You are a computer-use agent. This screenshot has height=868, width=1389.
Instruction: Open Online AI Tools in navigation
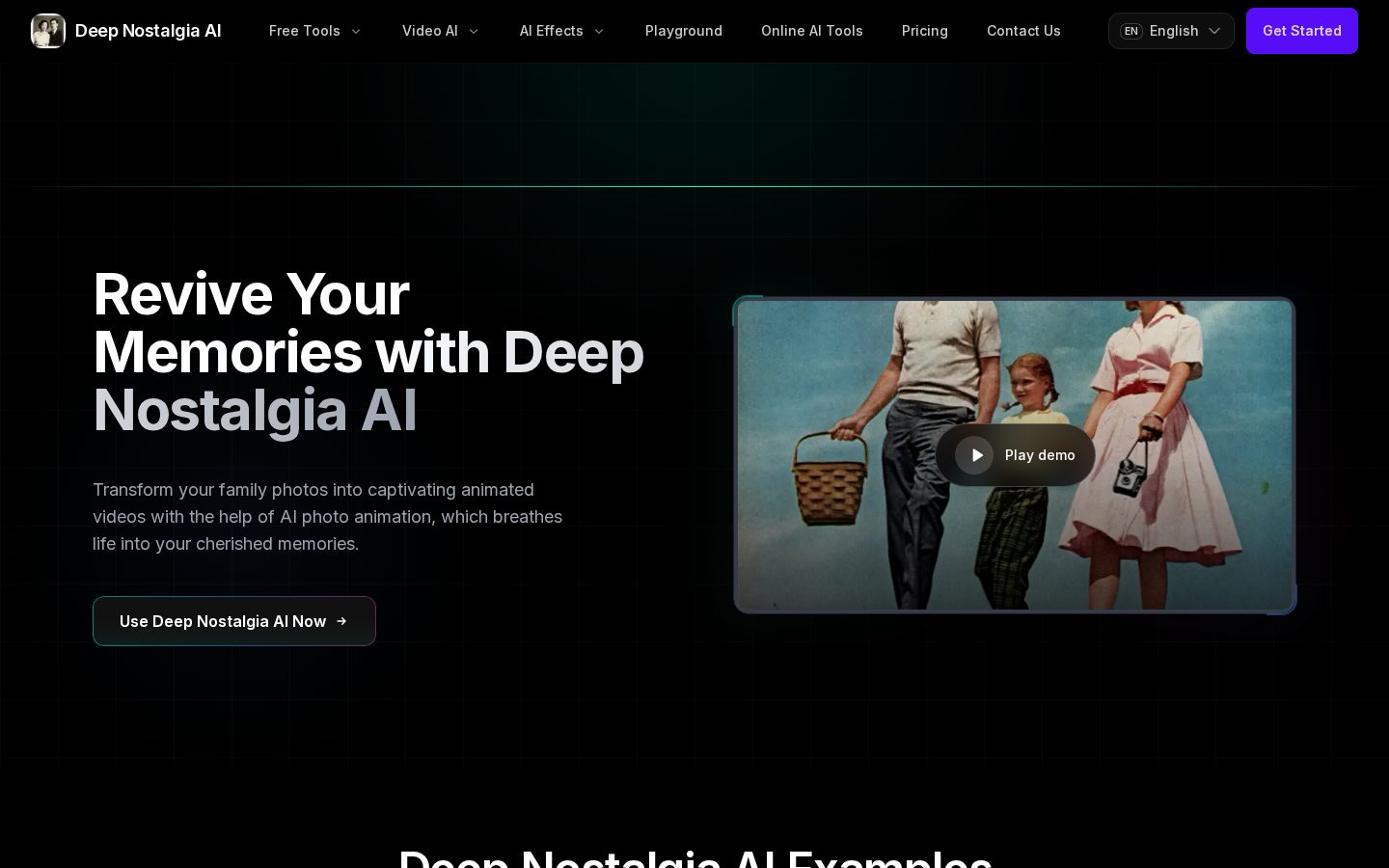pos(812,31)
